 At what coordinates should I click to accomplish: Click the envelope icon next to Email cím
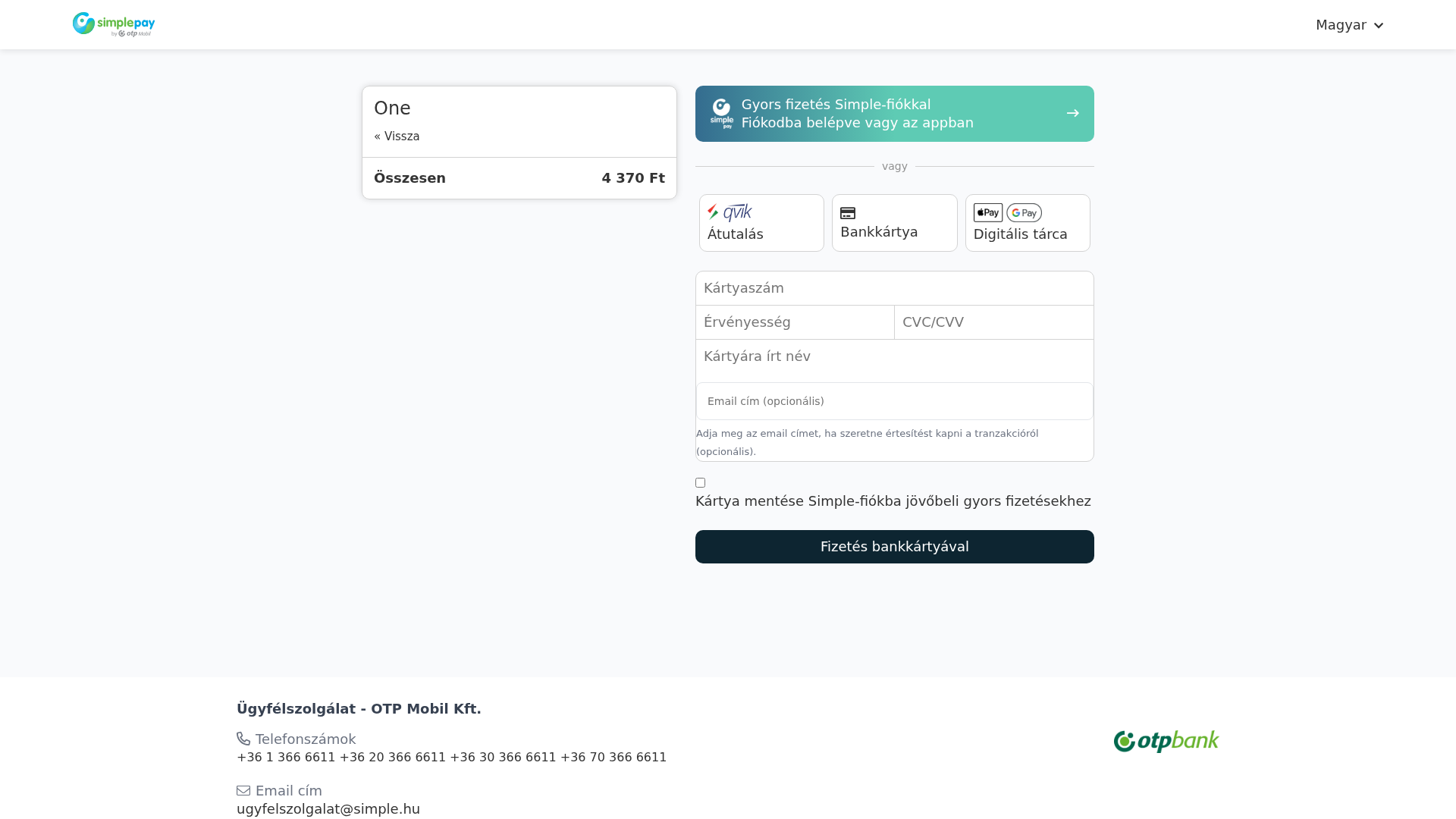point(243,790)
